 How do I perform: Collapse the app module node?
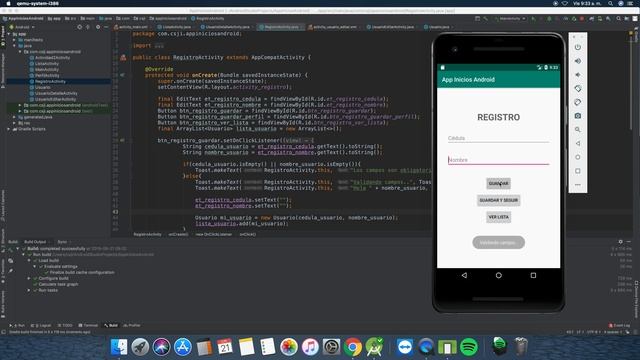(x=9, y=34)
